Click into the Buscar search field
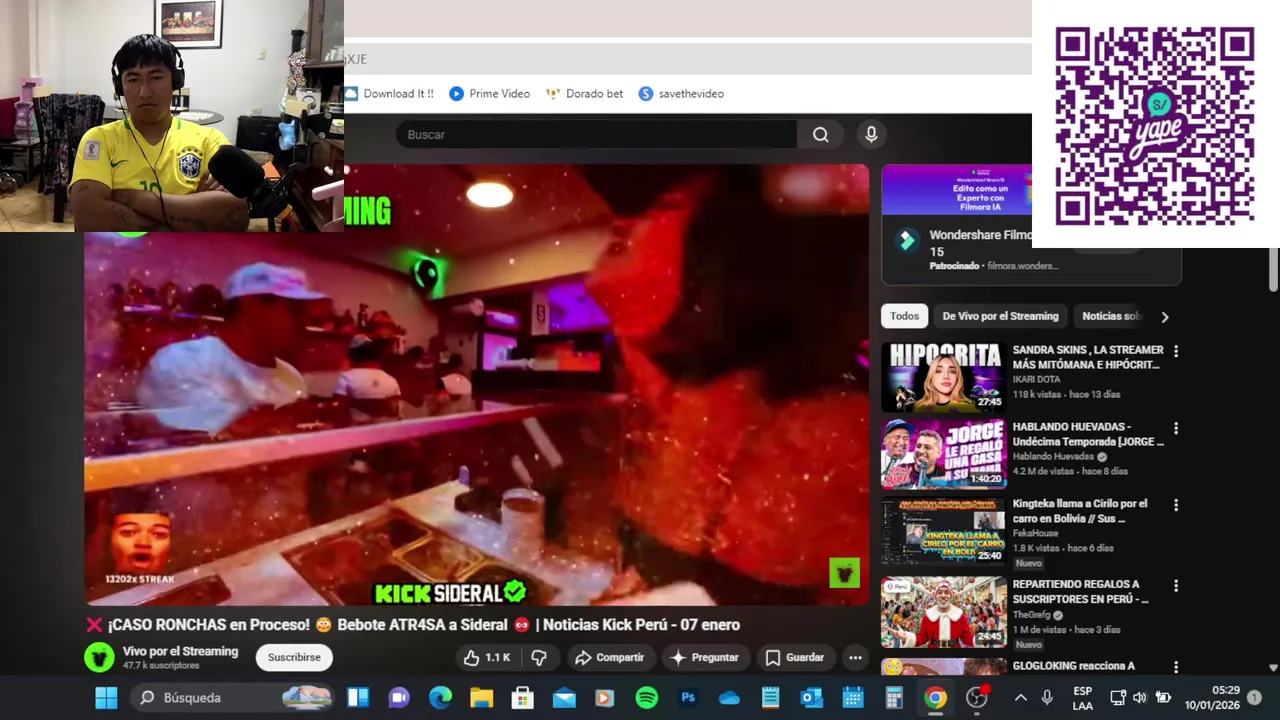1280x720 pixels. [x=596, y=135]
